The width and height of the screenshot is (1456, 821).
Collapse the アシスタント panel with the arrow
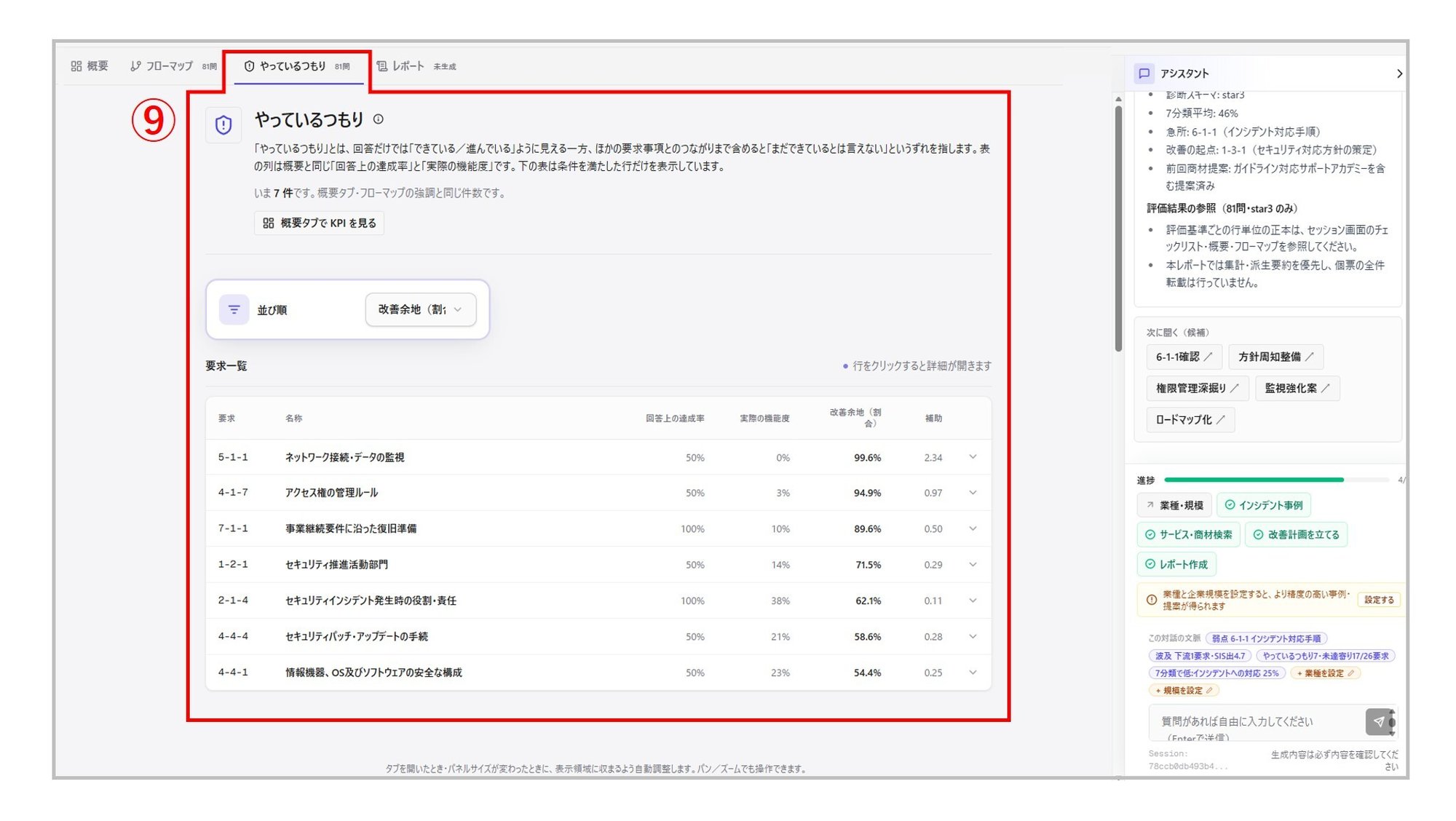[1398, 74]
